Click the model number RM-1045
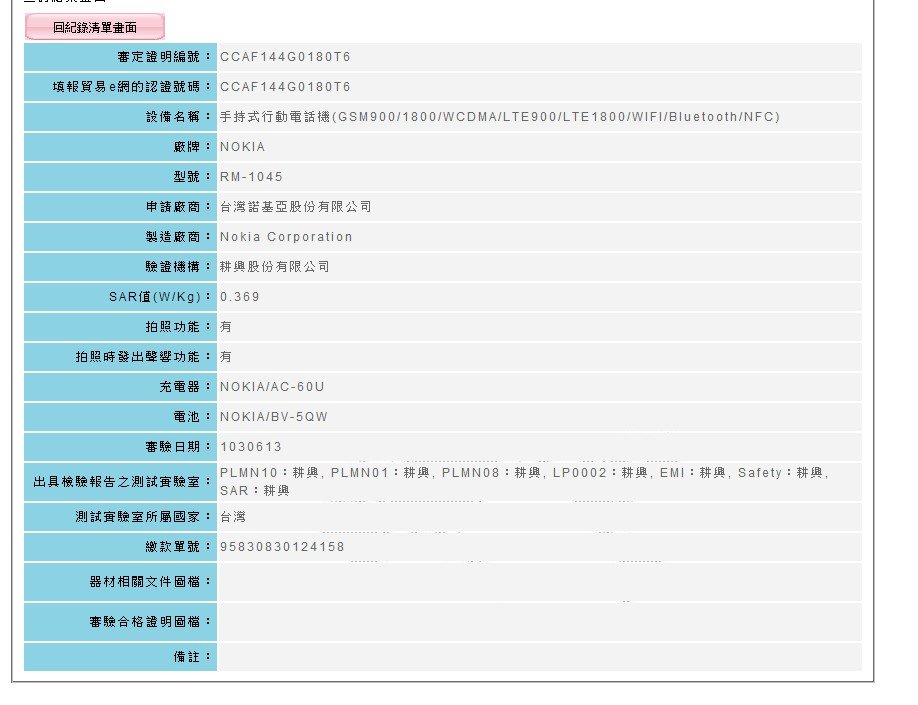Viewport: 918px width, 705px height. [x=251, y=176]
